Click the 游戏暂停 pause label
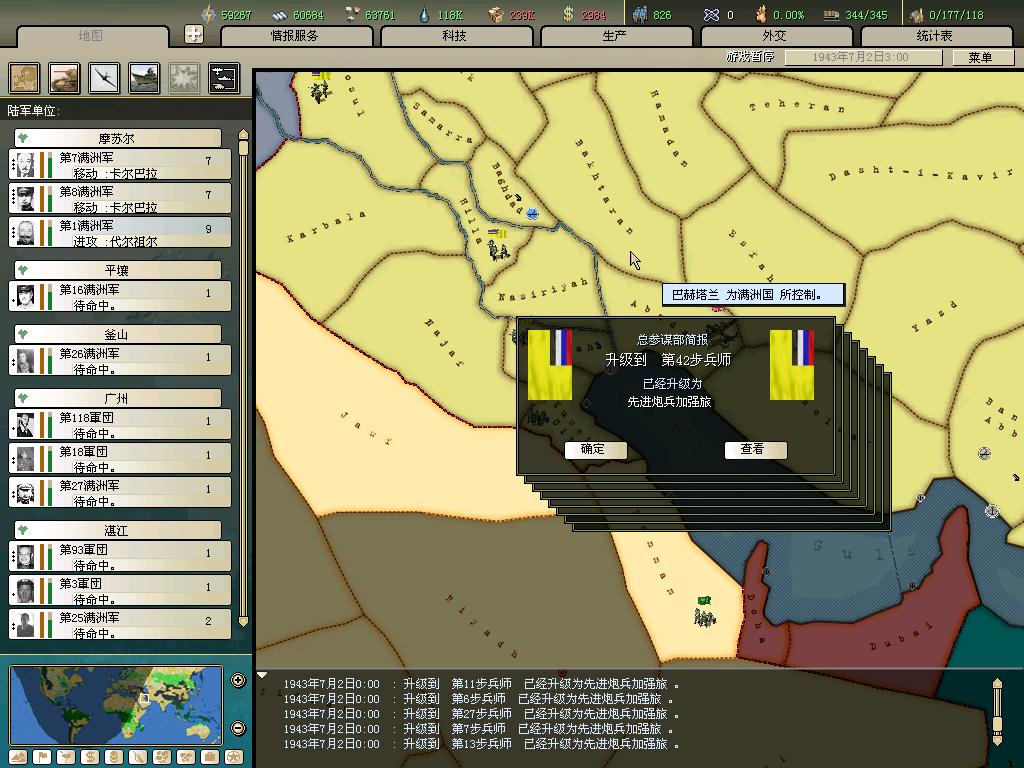The height and width of the screenshot is (768, 1024). click(750, 57)
